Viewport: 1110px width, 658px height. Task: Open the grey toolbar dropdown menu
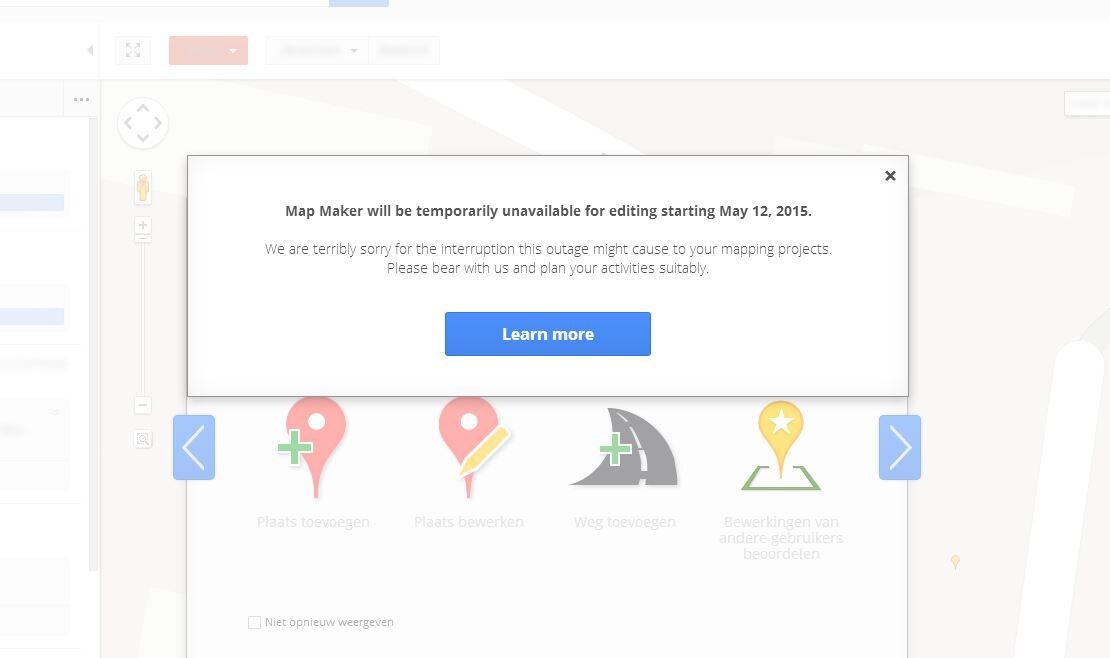pyautogui.click(x=317, y=50)
